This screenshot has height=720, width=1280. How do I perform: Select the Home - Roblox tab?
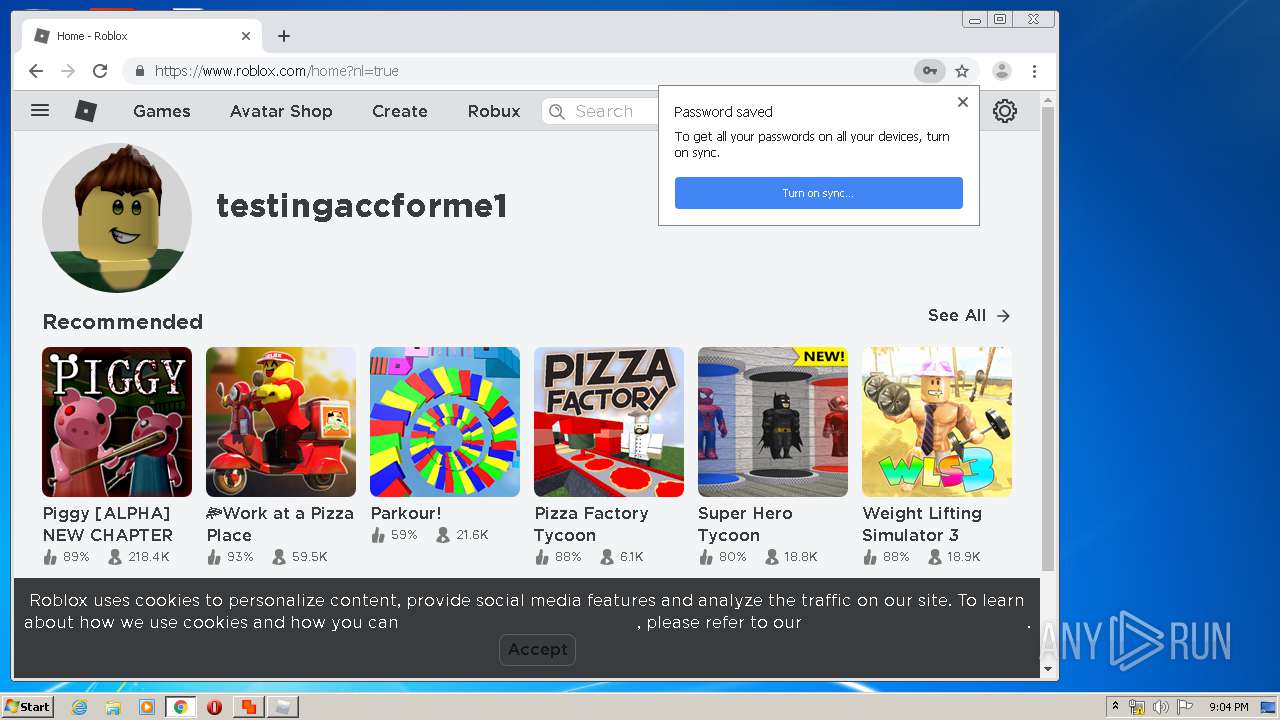(x=140, y=36)
